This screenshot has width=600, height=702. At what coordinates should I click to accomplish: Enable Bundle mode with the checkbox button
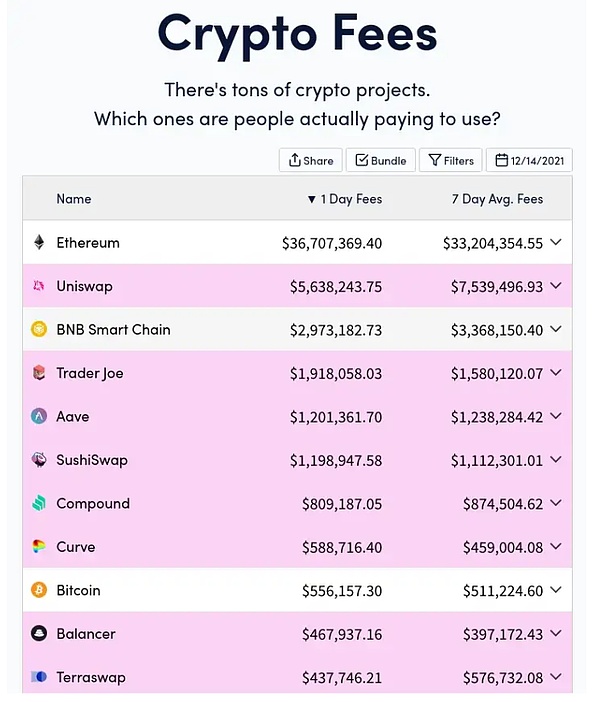pyautogui.click(x=381, y=160)
